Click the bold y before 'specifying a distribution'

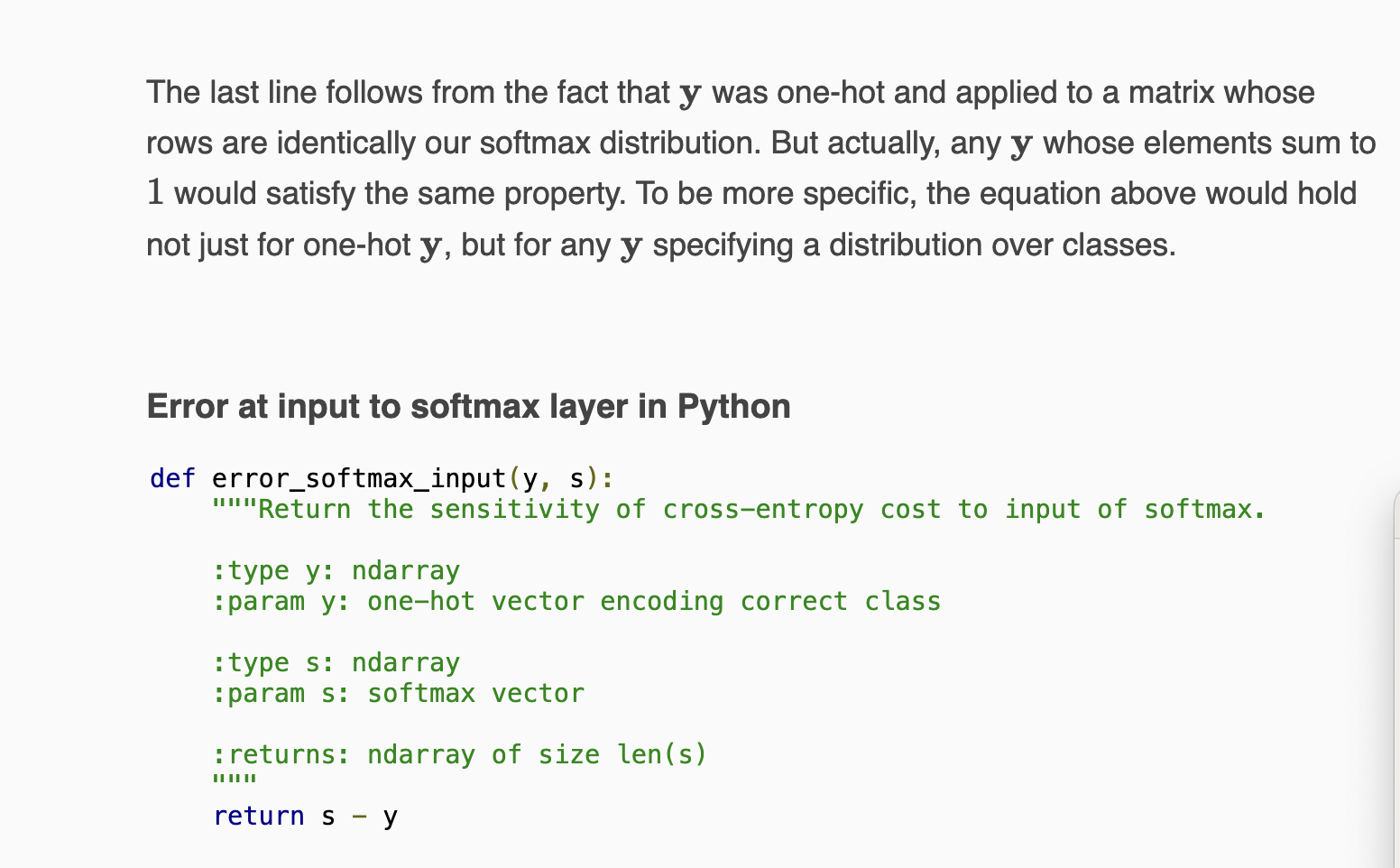point(631,246)
